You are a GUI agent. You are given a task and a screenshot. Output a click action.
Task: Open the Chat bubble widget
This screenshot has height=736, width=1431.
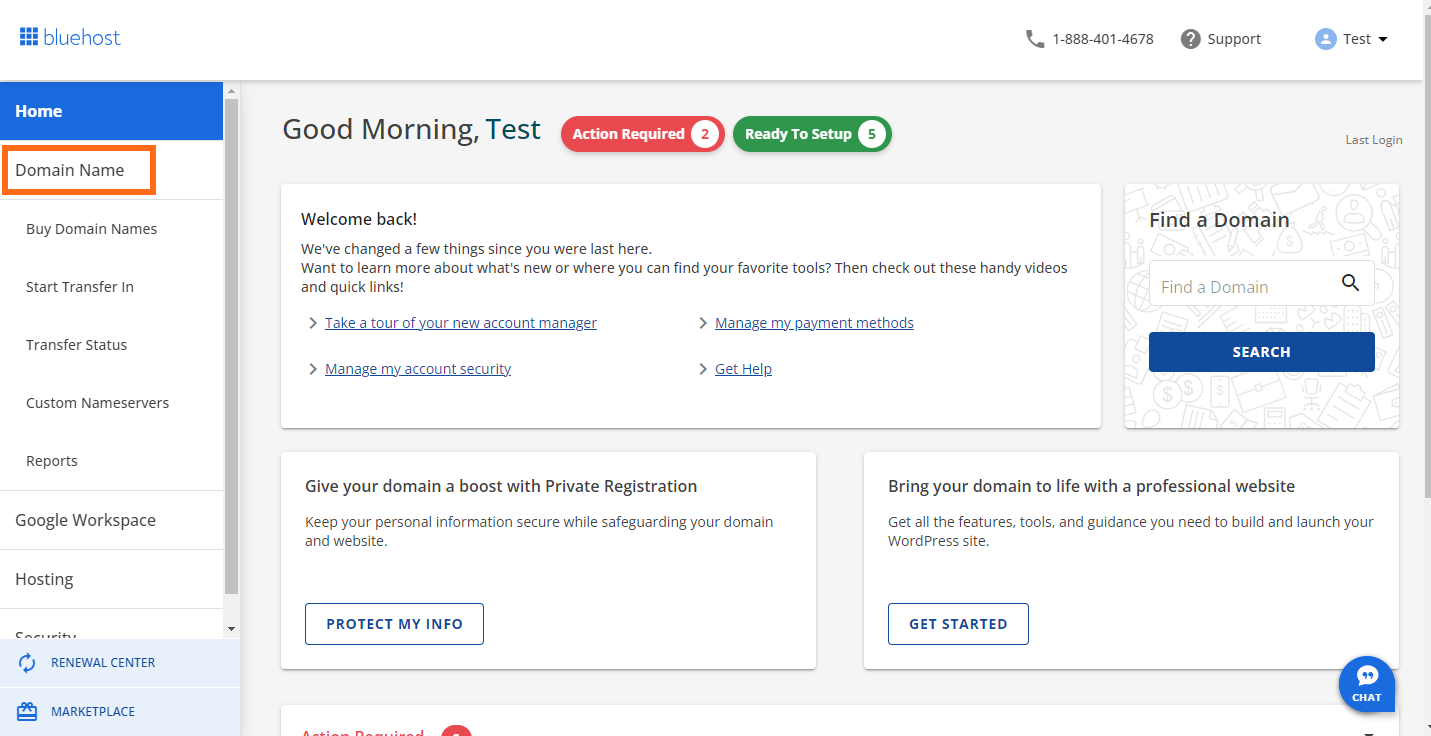point(1366,683)
